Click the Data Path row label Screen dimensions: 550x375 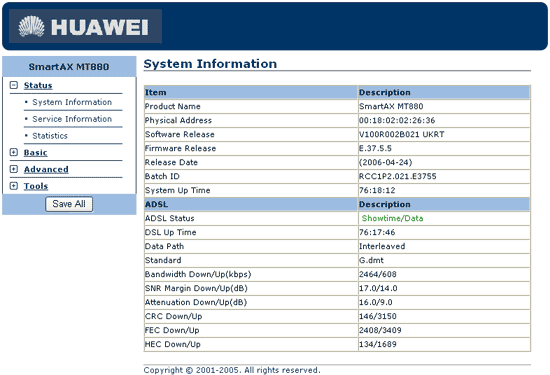(x=164, y=246)
